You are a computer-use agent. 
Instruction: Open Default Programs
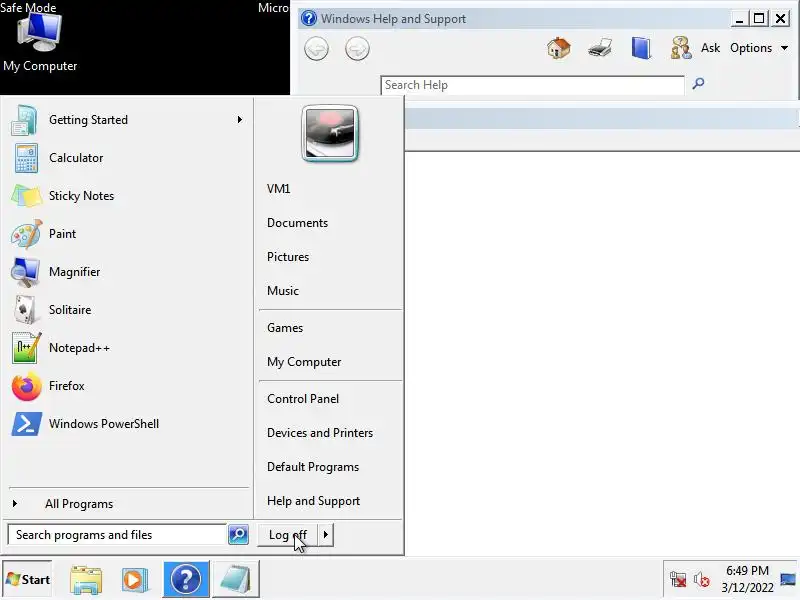tap(313, 467)
